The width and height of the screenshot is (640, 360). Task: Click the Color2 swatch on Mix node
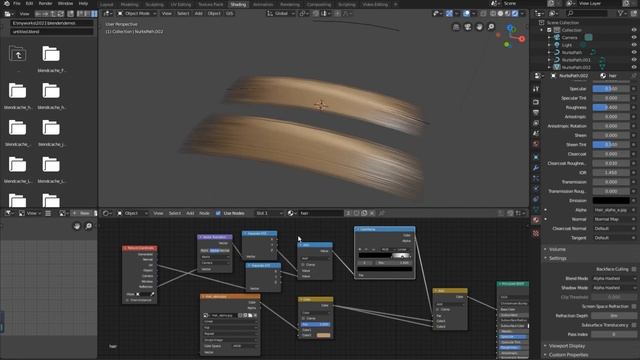point(323,335)
